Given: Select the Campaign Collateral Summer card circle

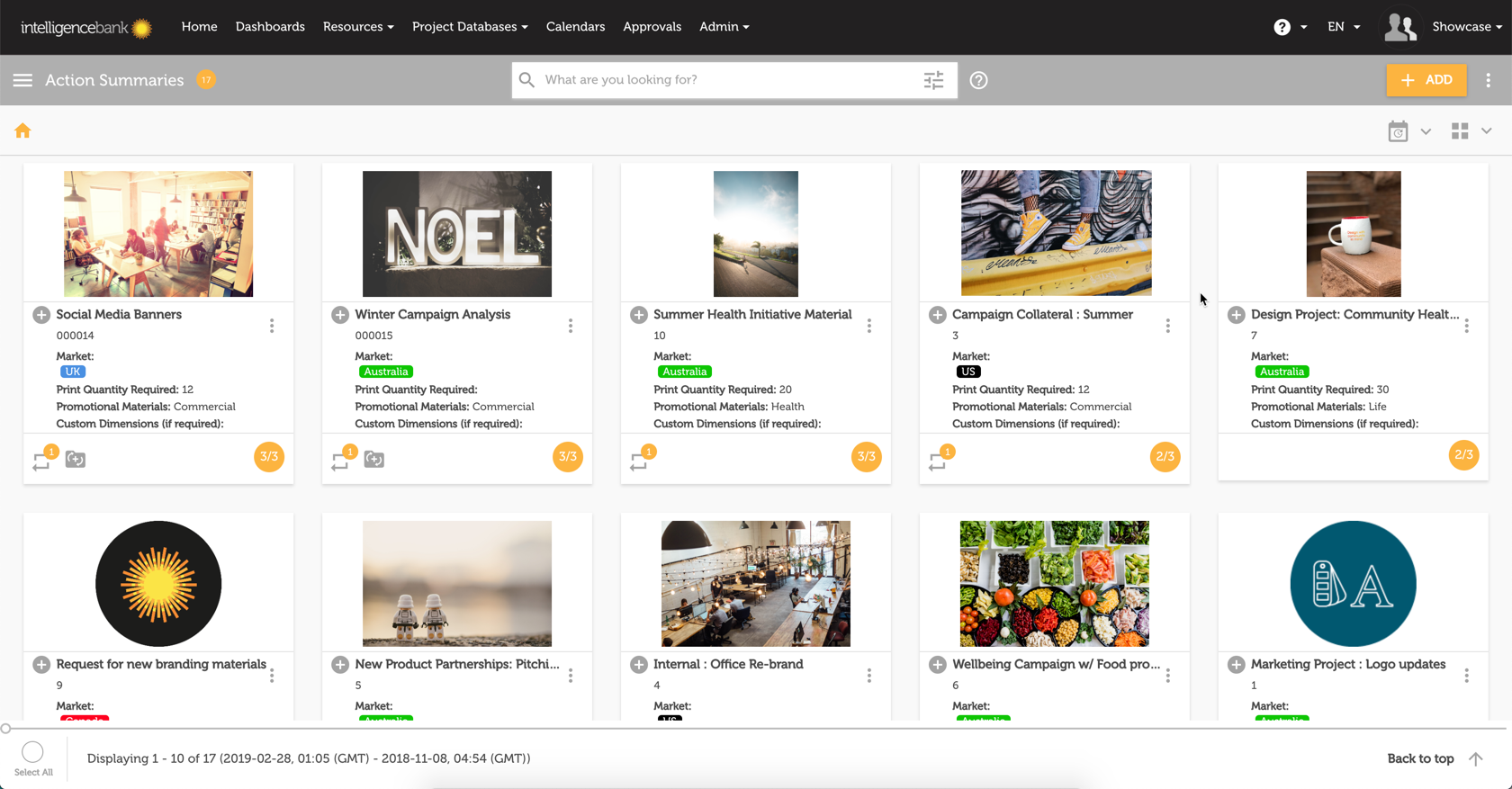Looking at the screenshot, I should (938, 315).
